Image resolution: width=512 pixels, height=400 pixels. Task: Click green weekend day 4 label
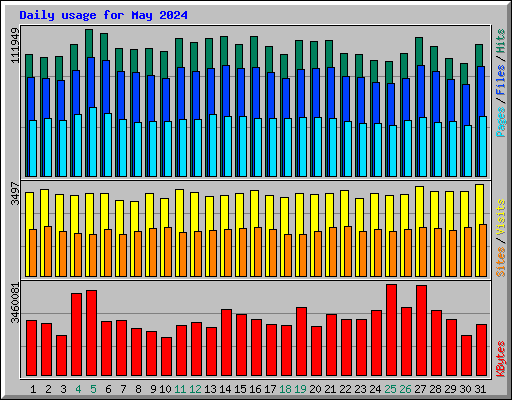(x=78, y=389)
